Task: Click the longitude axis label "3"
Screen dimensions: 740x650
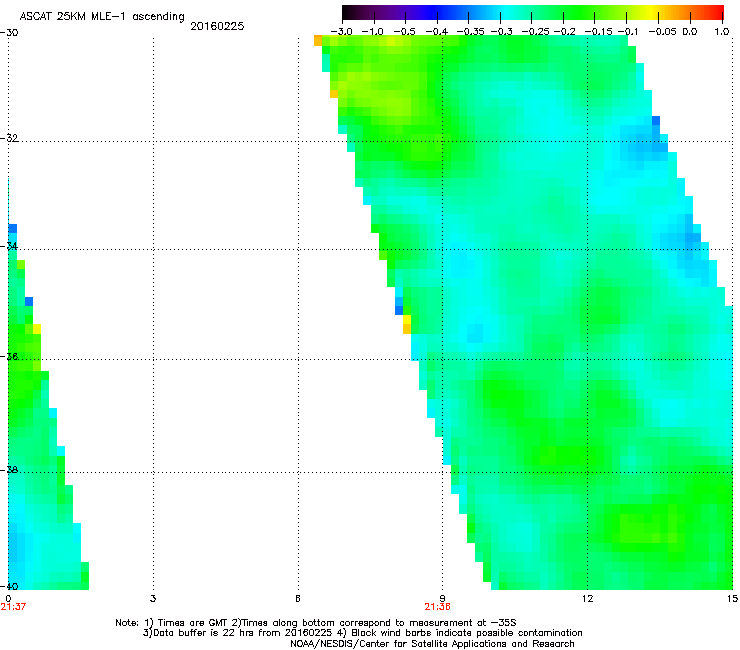Action: (153, 599)
